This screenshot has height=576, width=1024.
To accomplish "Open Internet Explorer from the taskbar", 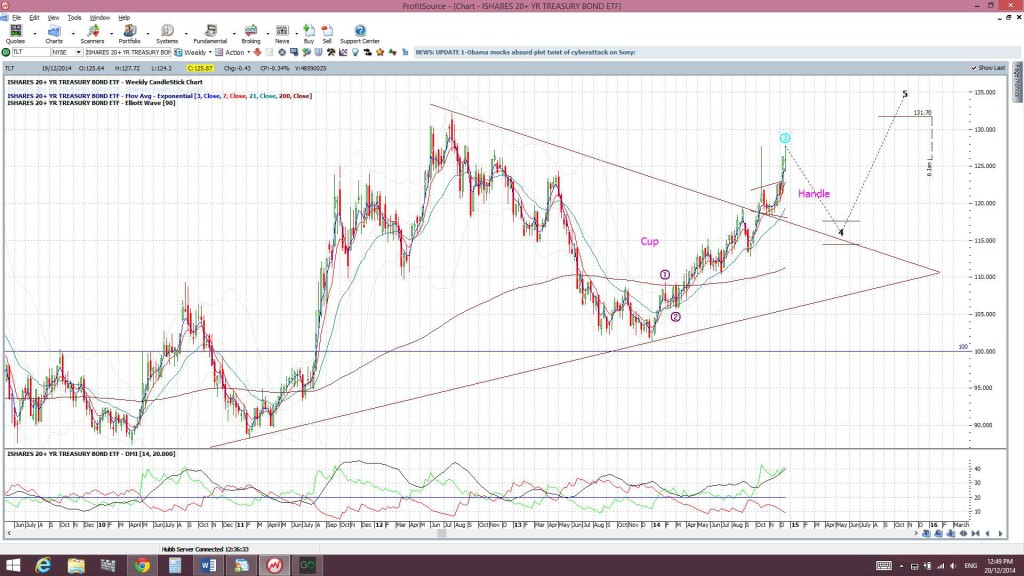I will pos(43,566).
